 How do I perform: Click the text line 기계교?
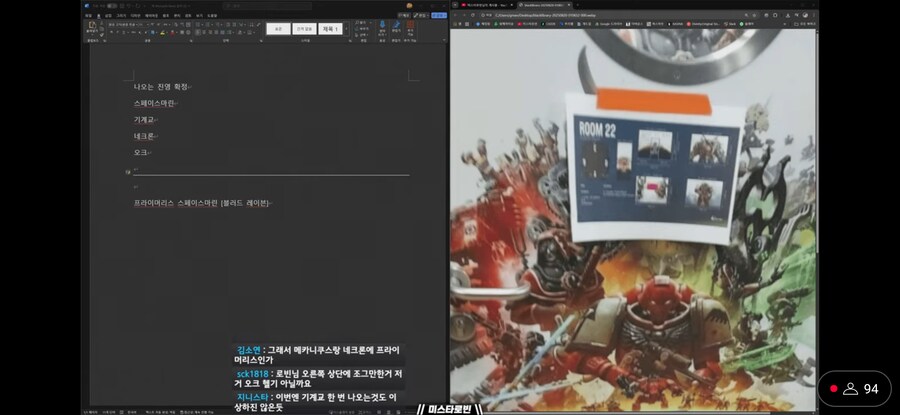pyautogui.click(x=143, y=119)
